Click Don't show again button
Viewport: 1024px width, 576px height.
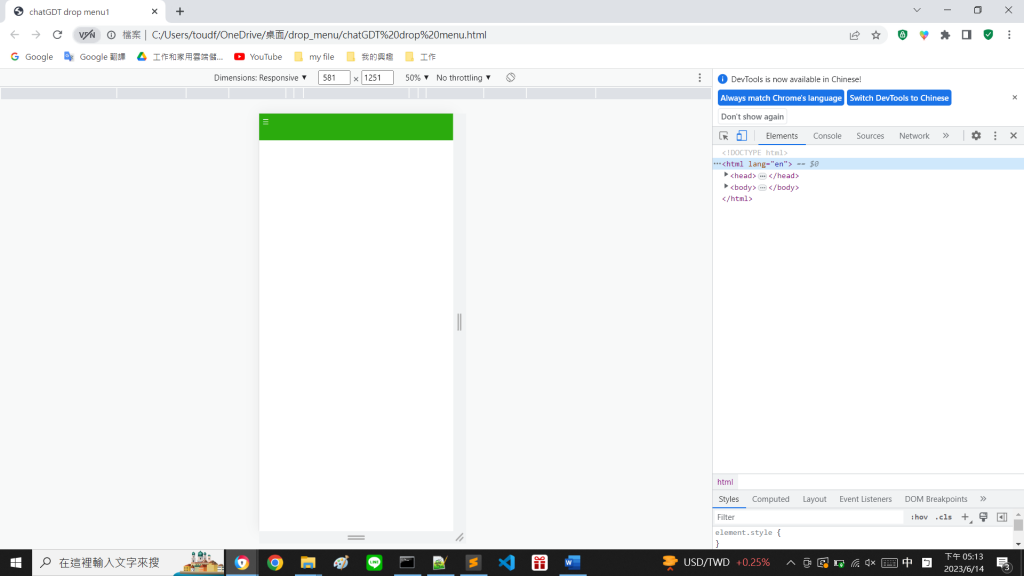[x=752, y=116]
